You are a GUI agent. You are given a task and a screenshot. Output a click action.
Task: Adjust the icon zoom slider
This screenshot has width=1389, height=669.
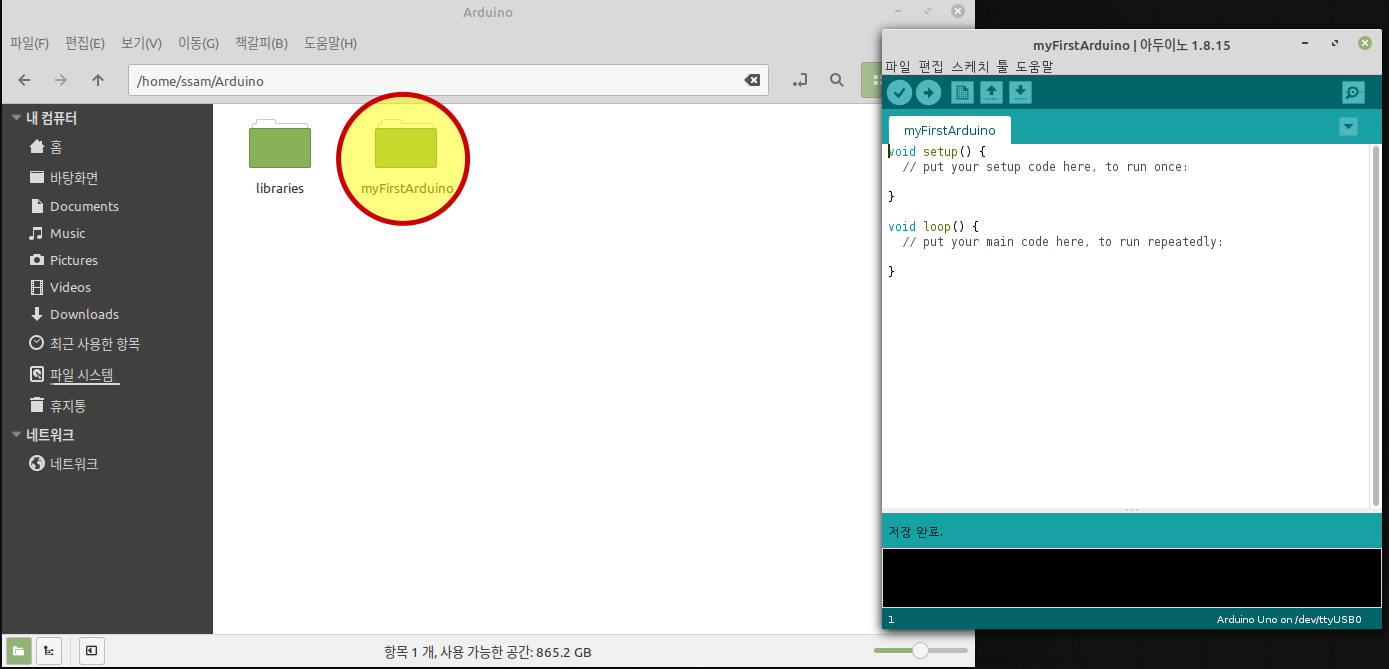(920, 651)
